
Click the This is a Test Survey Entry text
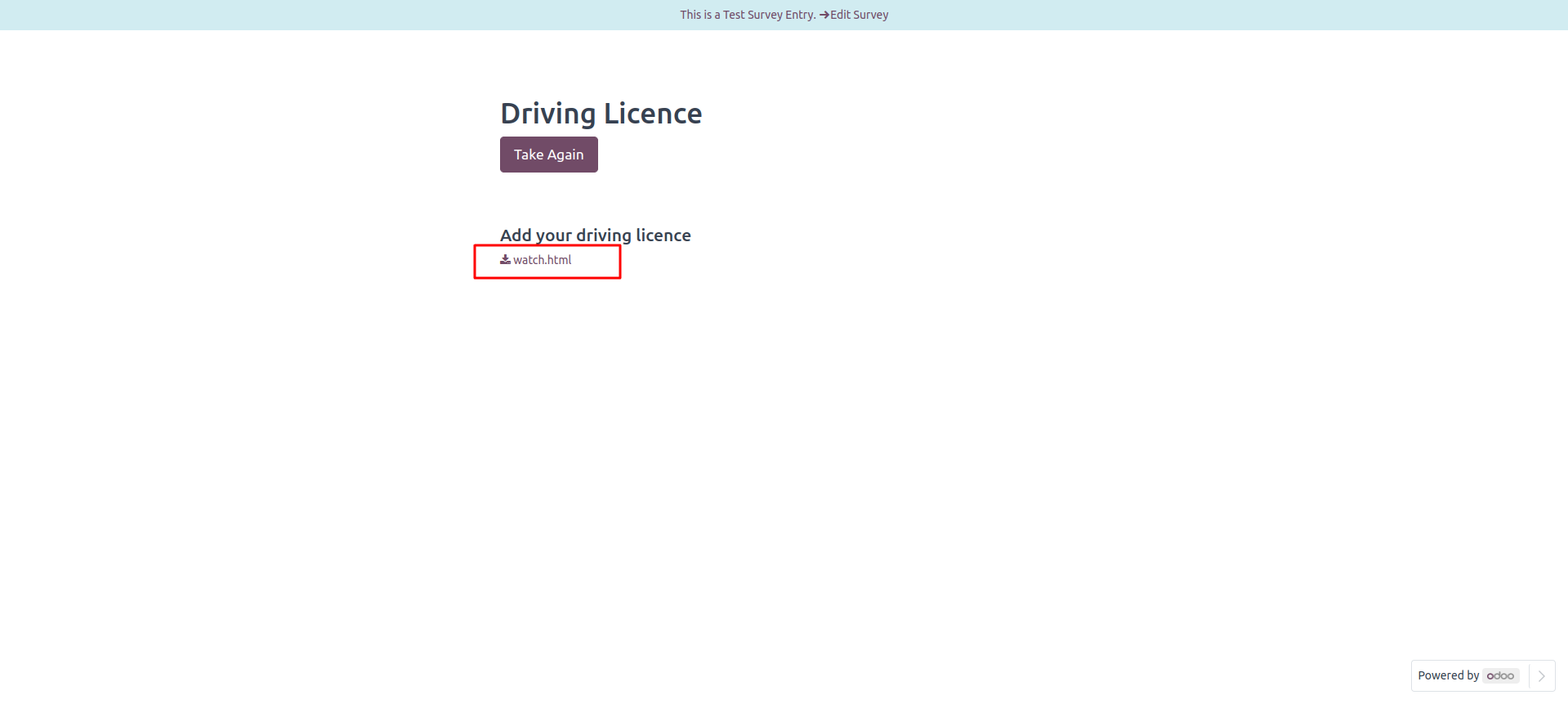(748, 15)
